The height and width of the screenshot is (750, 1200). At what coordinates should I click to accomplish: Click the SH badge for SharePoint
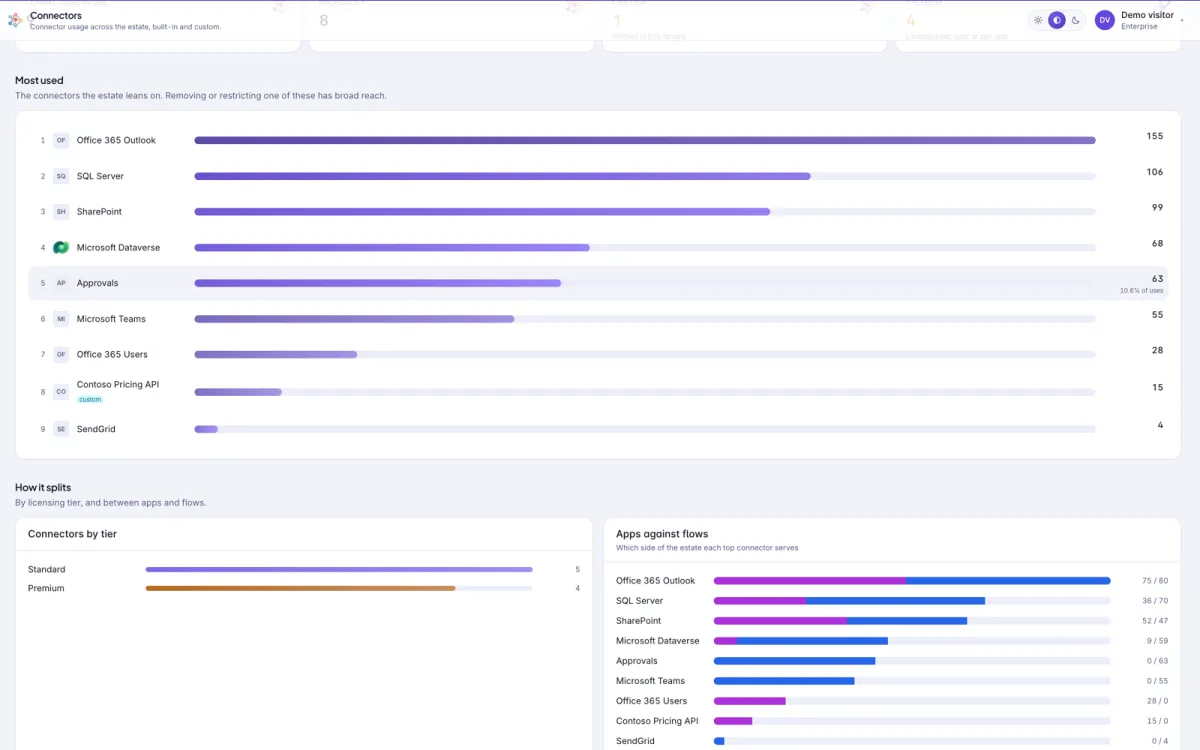[x=61, y=212]
